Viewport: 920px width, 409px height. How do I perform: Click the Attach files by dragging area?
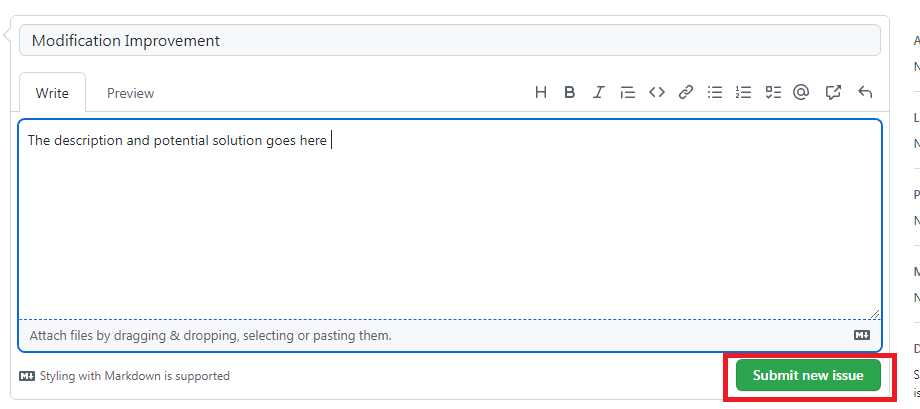click(449, 336)
